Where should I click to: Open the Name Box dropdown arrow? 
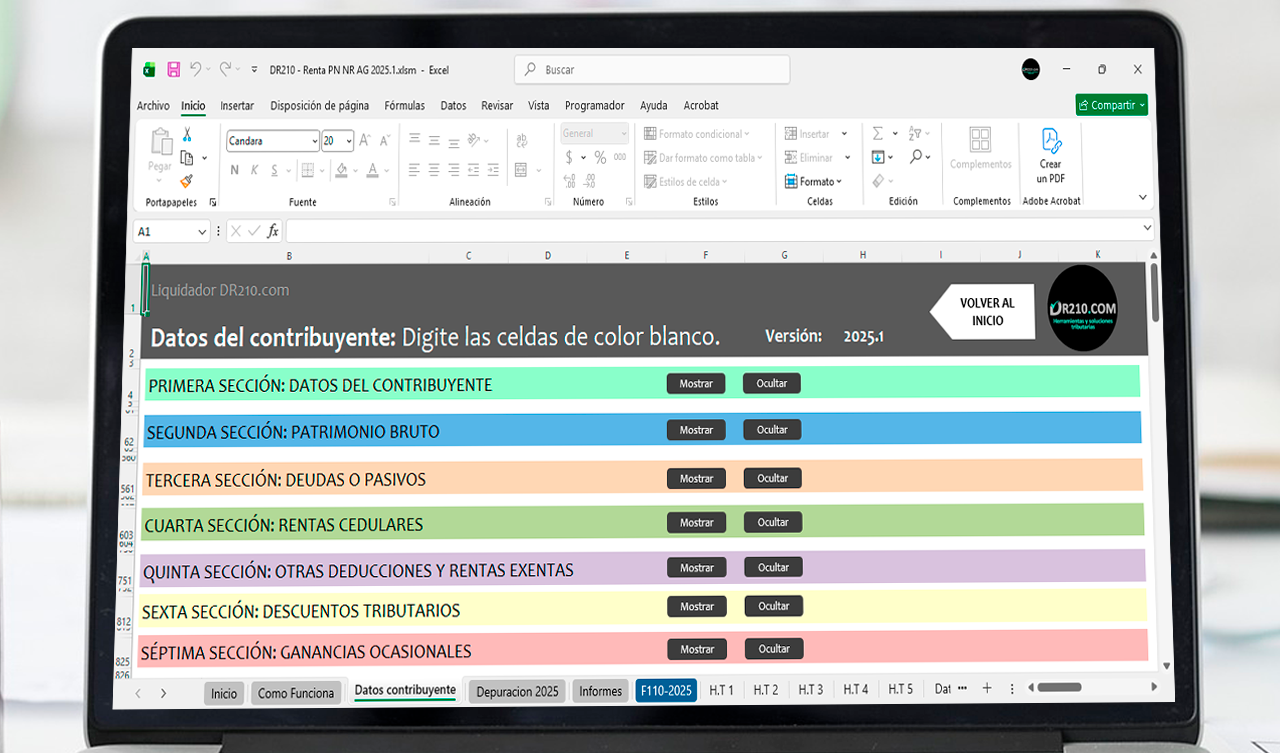(202, 232)
